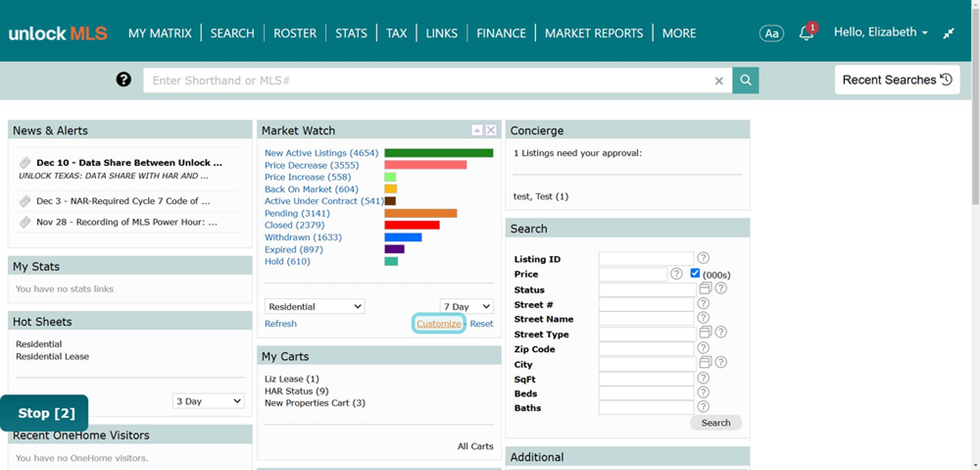The width and height of the screenshot is (980, 470).
Task: Open the Price field help icon
Action: point(676,274)
